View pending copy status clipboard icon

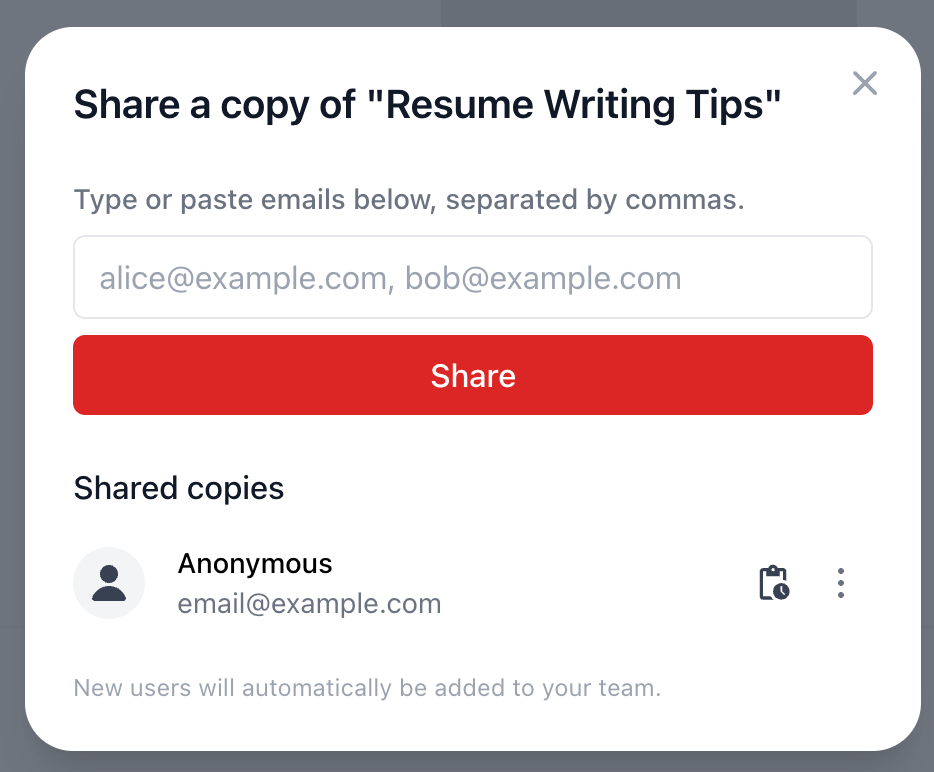[x=774, y=583]
